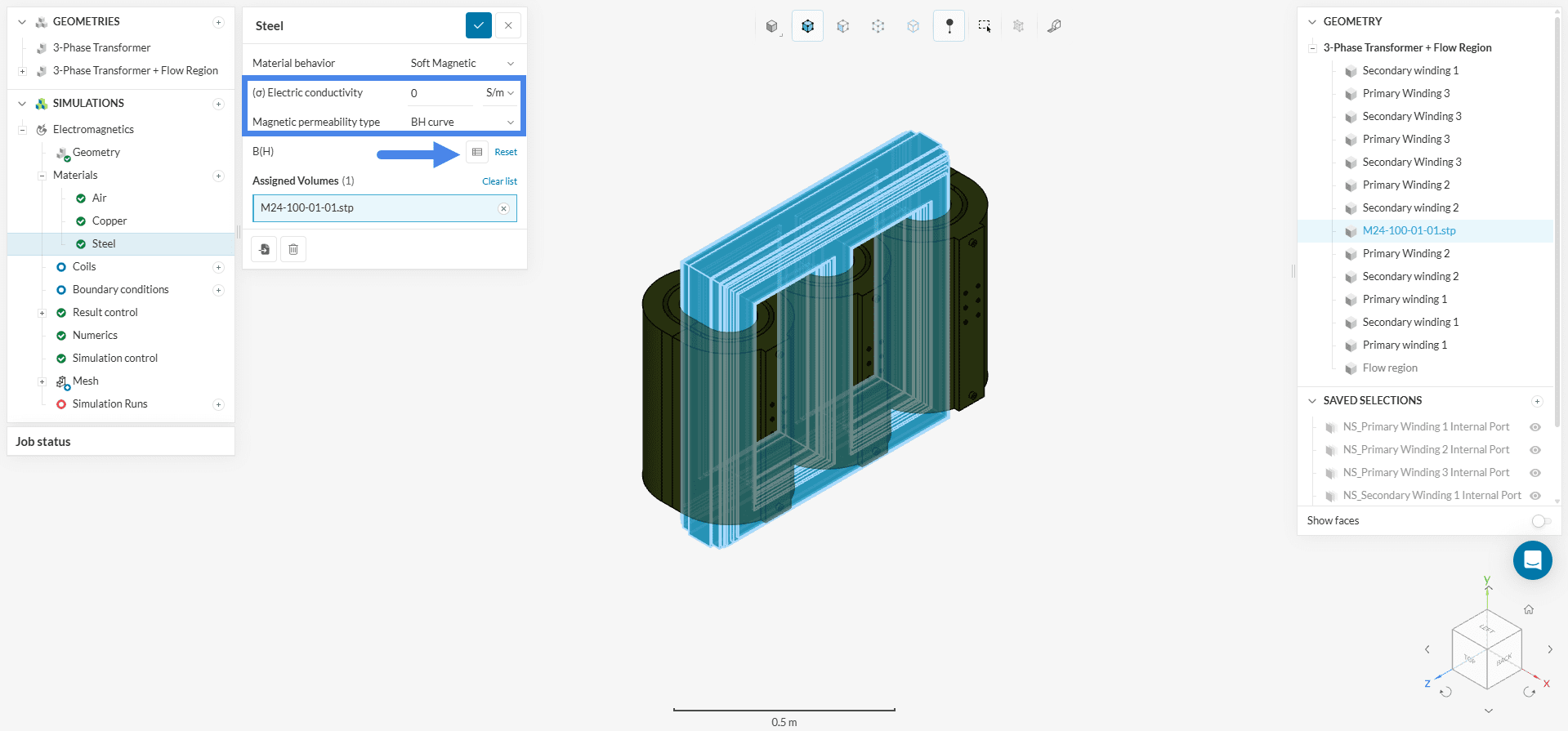Confirm Steel settings with the checkmark button
Screen dimensions: 1568x731
click(x=478, y=25)
